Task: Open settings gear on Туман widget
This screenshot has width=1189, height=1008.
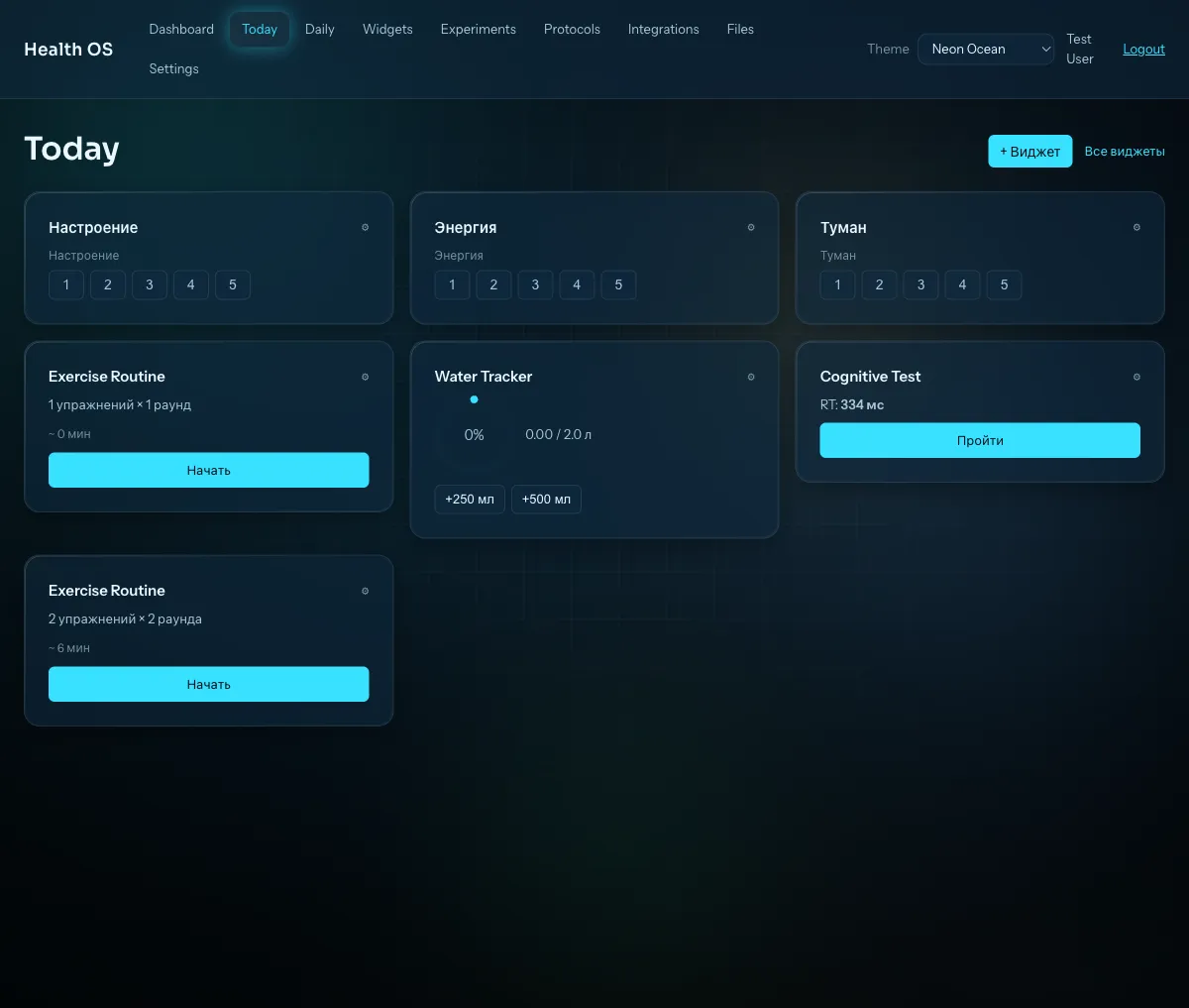Action: point(1136,228)
